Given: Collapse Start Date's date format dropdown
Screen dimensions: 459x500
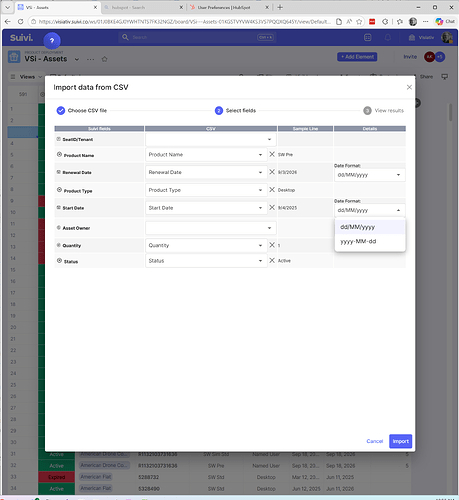Looking at the screenshot, I should [x=370, y=210].
